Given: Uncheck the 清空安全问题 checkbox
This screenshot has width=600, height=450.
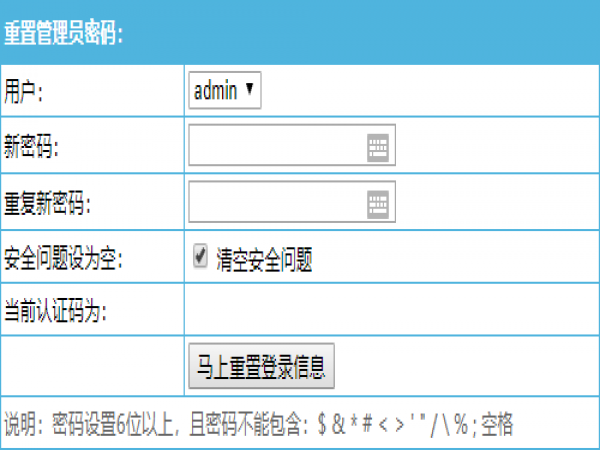Looking at the screenshot, I should click(x=200, y=258).
